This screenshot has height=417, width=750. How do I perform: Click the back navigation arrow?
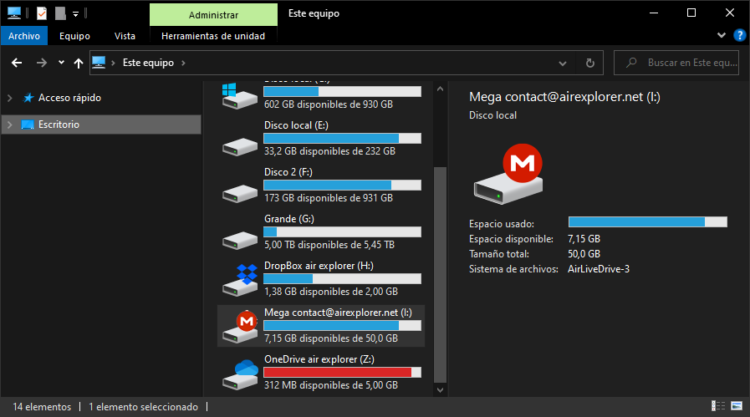pyautogui.click(x=16, y=63)
